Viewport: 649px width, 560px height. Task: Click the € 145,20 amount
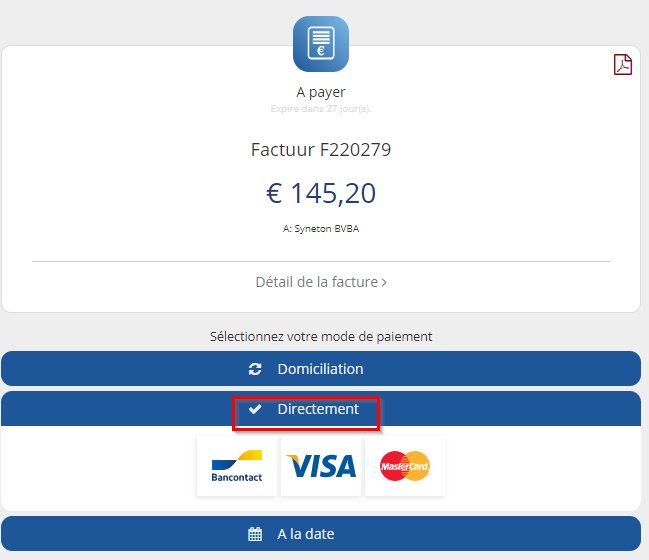tap(321, 193)
